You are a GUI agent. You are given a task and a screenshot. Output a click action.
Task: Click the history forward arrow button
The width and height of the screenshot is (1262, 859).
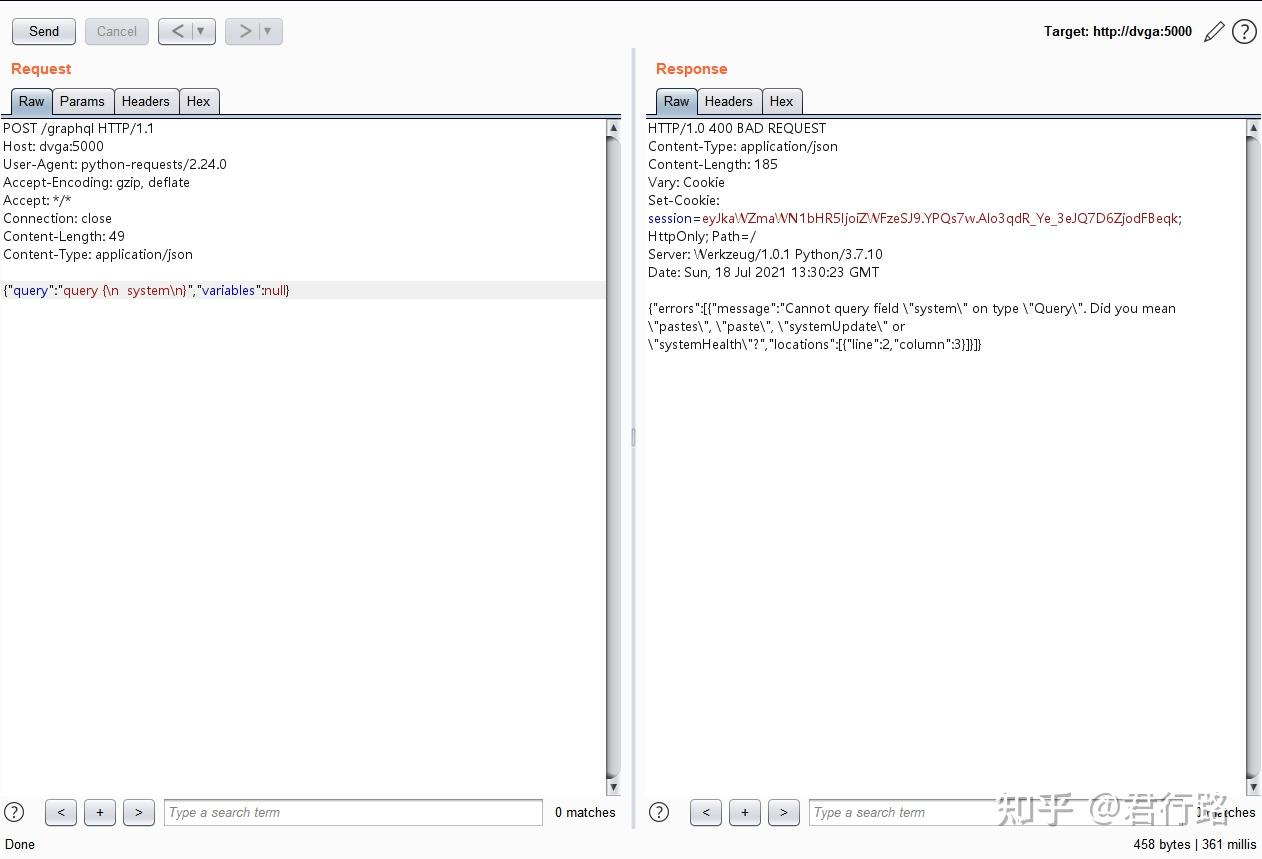(244, 31)
